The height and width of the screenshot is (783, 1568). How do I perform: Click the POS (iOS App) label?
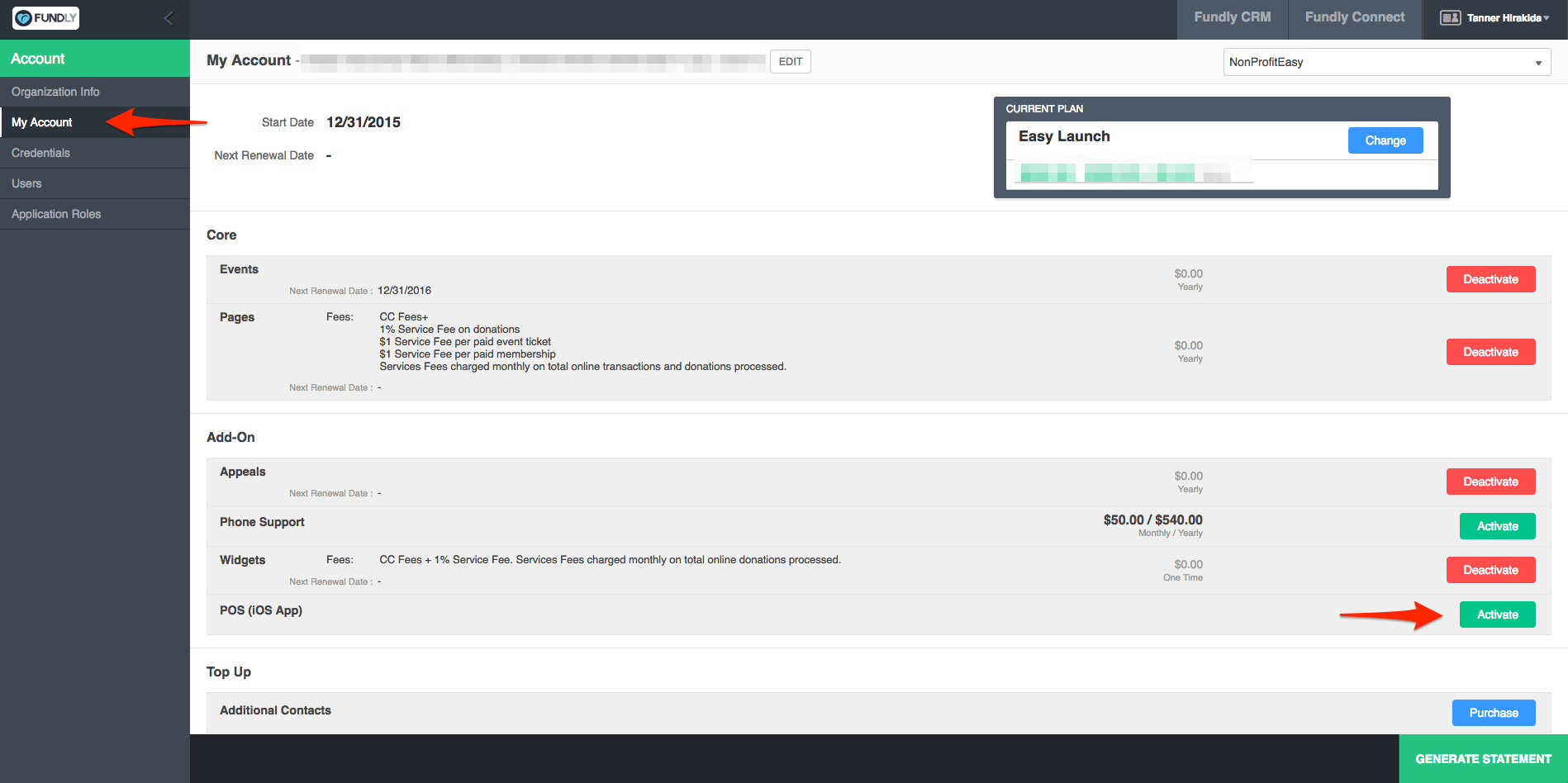pos(261,610)
